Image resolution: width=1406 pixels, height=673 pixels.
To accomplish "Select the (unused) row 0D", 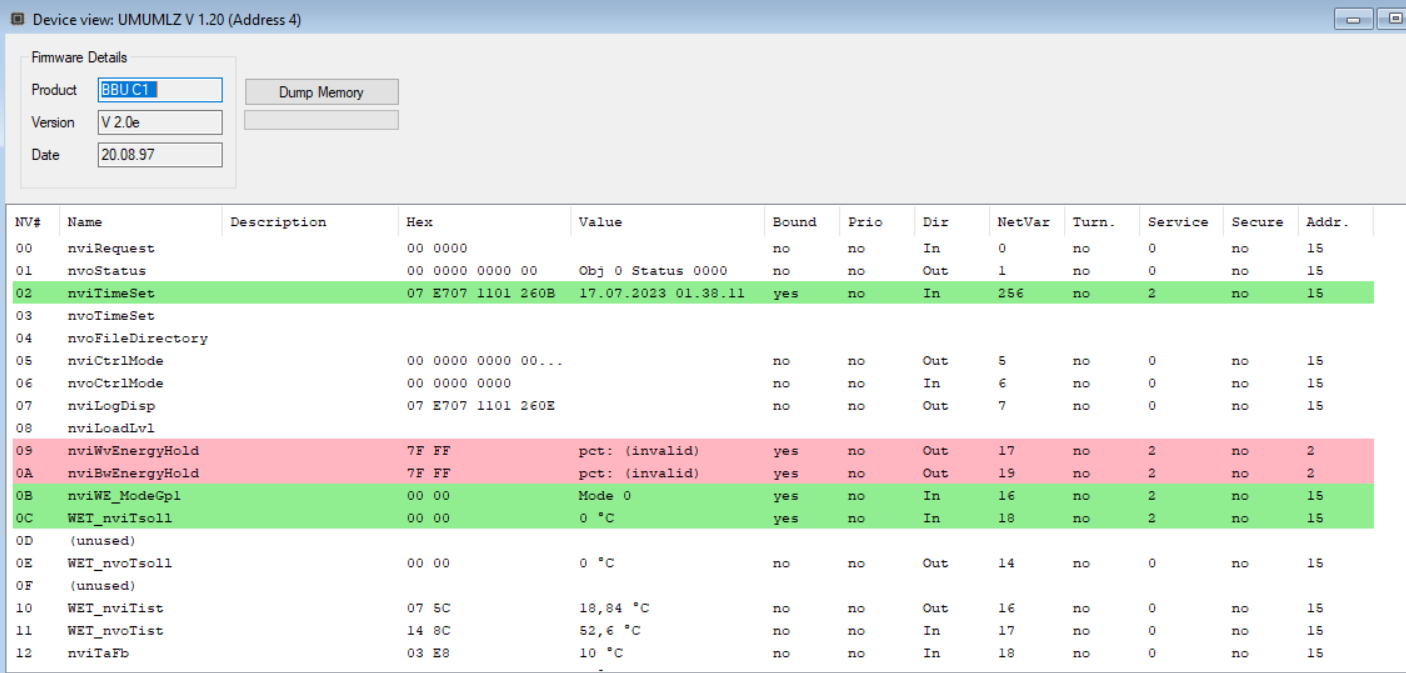I will click(691, 541).
